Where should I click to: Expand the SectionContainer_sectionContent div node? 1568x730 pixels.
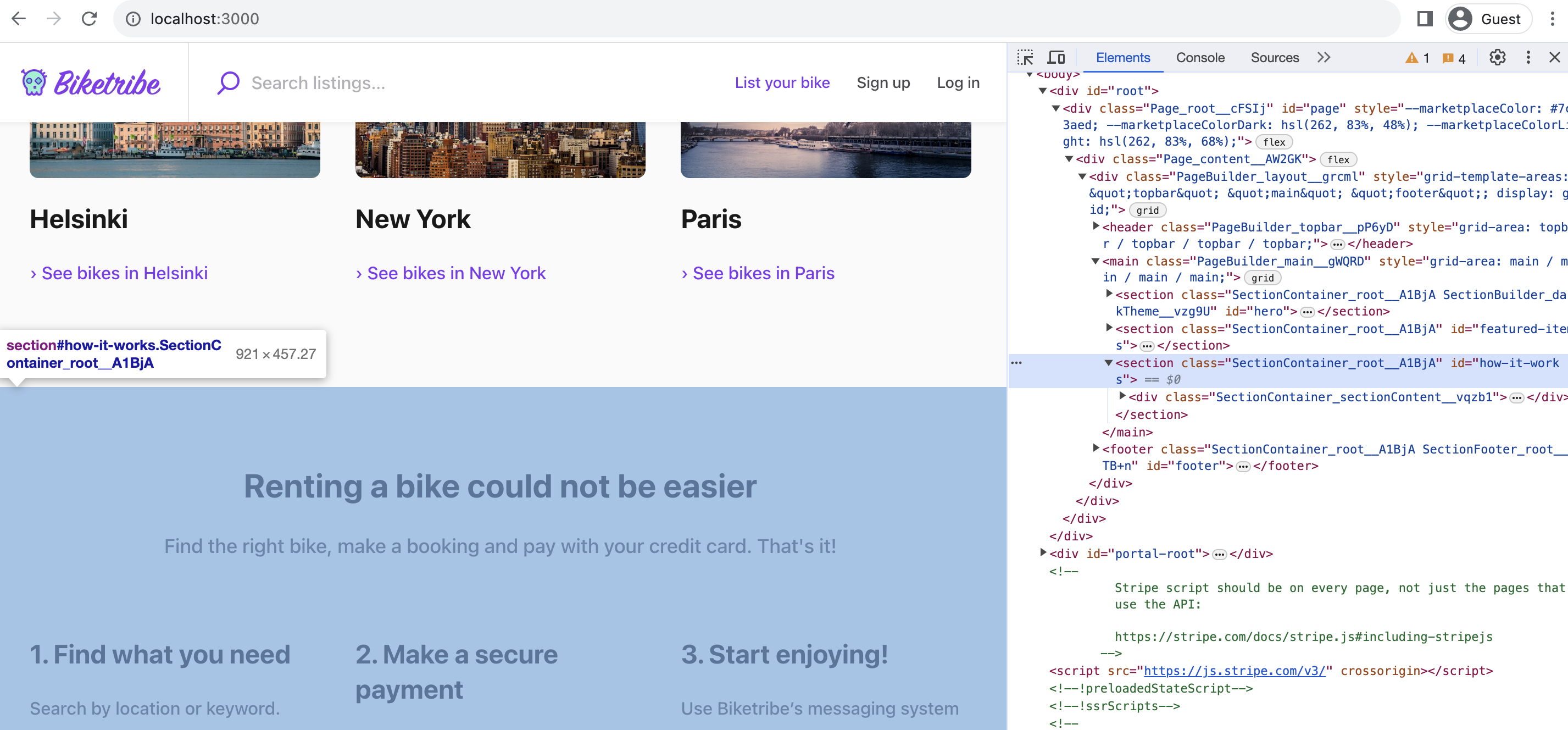1123,397
